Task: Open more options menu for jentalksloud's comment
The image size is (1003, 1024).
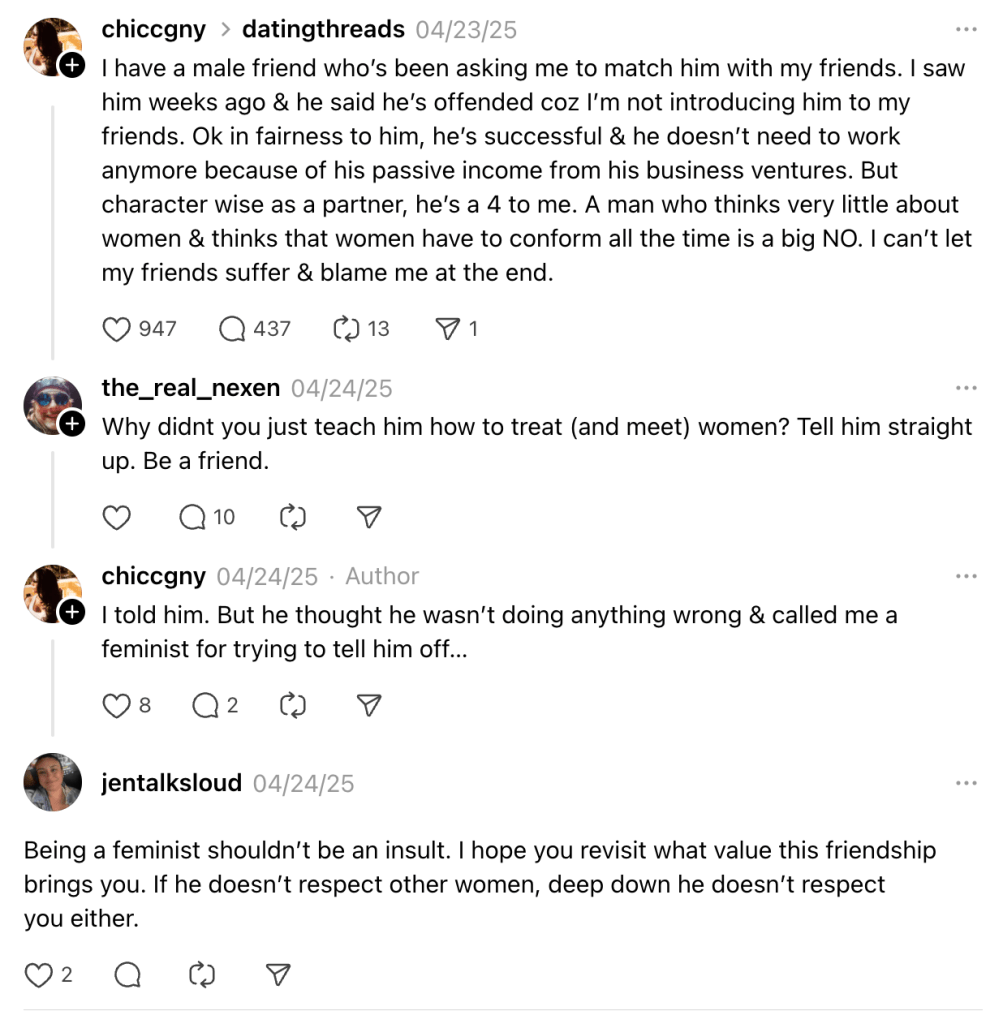Action: tap(966, 783)
